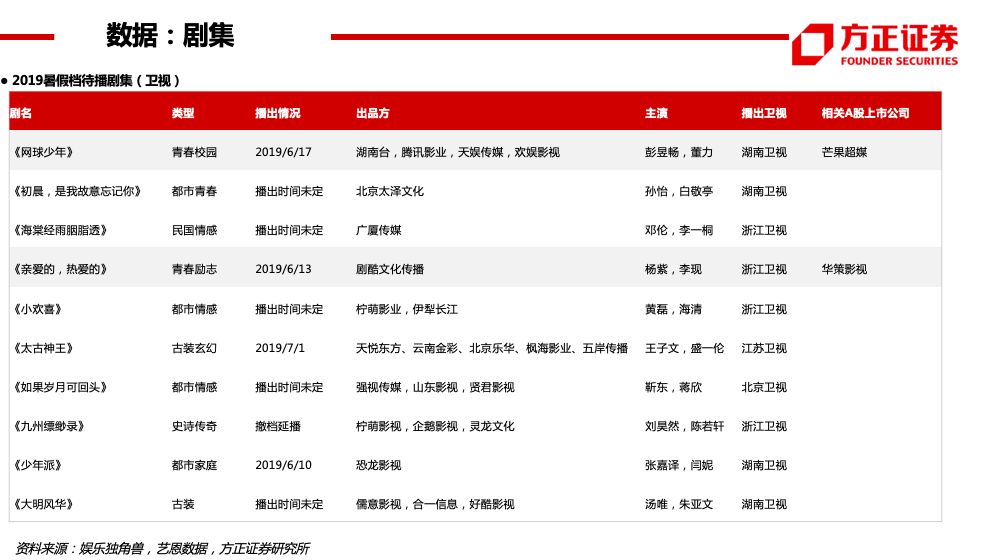Select drama title 《网球少年》
The height and width of the screenshot is (560, 1003).
43,152
